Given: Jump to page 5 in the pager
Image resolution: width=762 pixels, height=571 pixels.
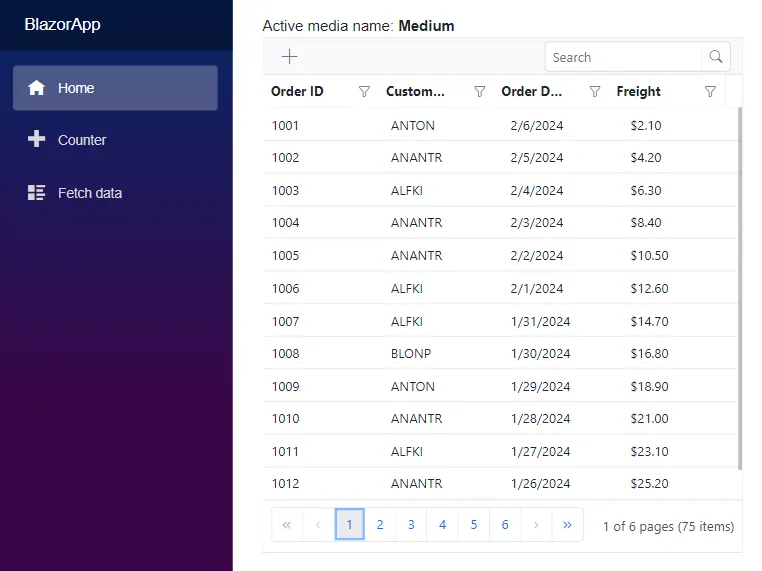Looking at the screenshot, I should click(x=474, y=525).
